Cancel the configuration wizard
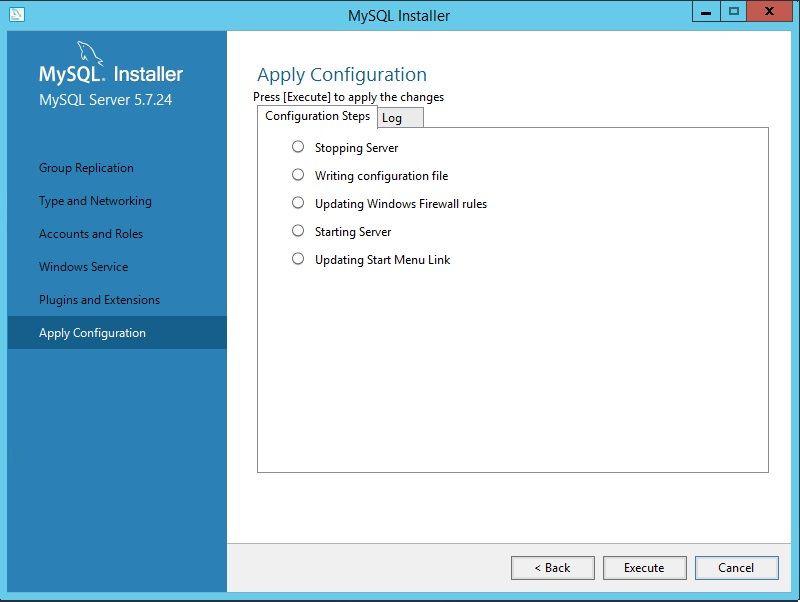Image resolution: width=800 pixels, height=602 pixels. [x=736, y=568]
